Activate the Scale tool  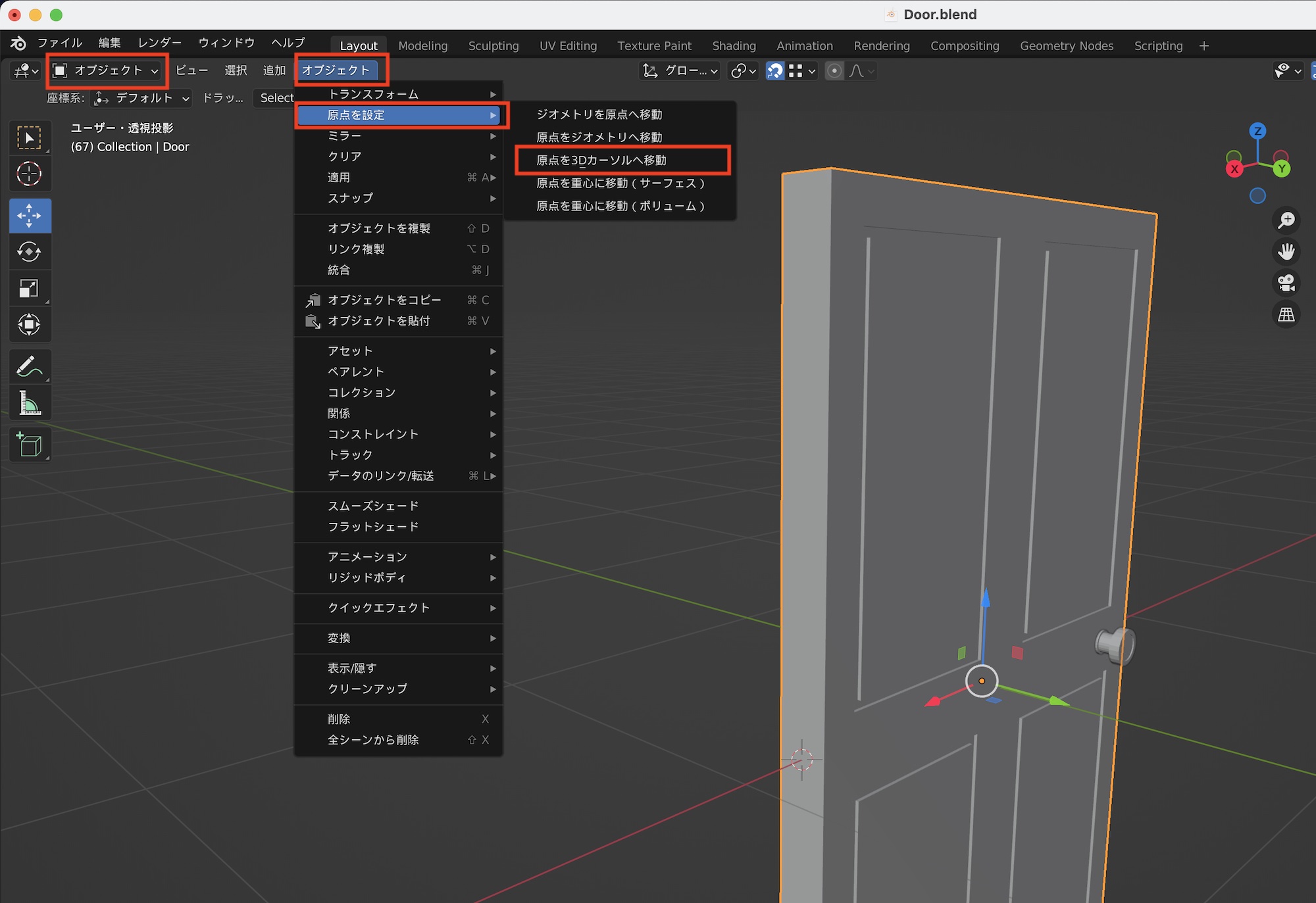point(29,288)
